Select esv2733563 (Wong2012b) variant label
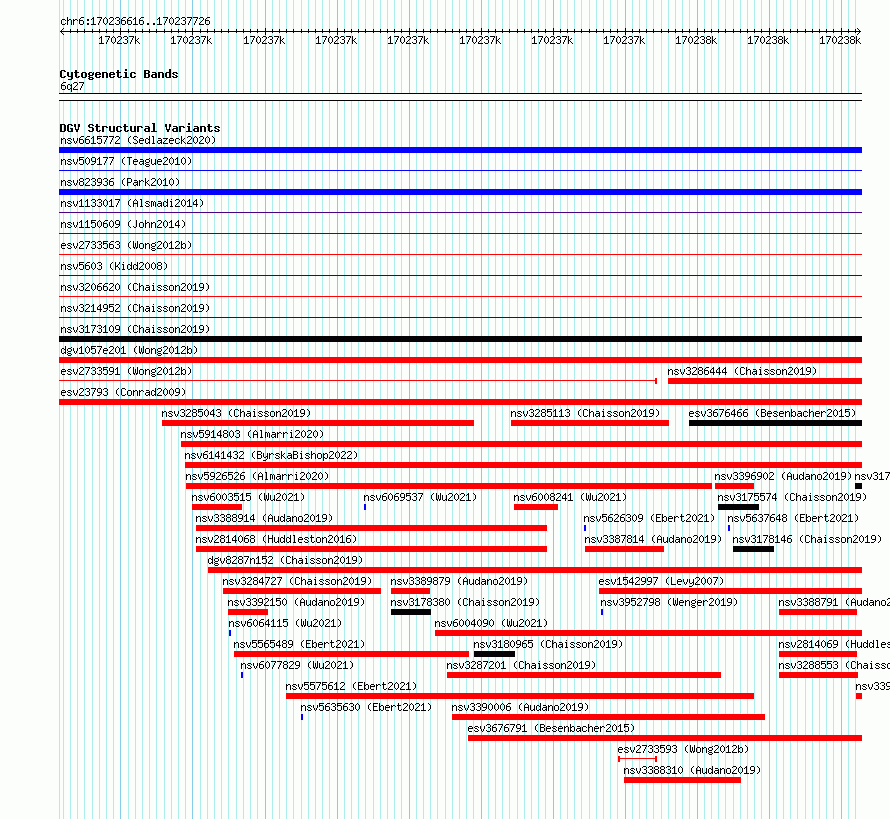The image size is (890, 819). (x=126, y=245)
